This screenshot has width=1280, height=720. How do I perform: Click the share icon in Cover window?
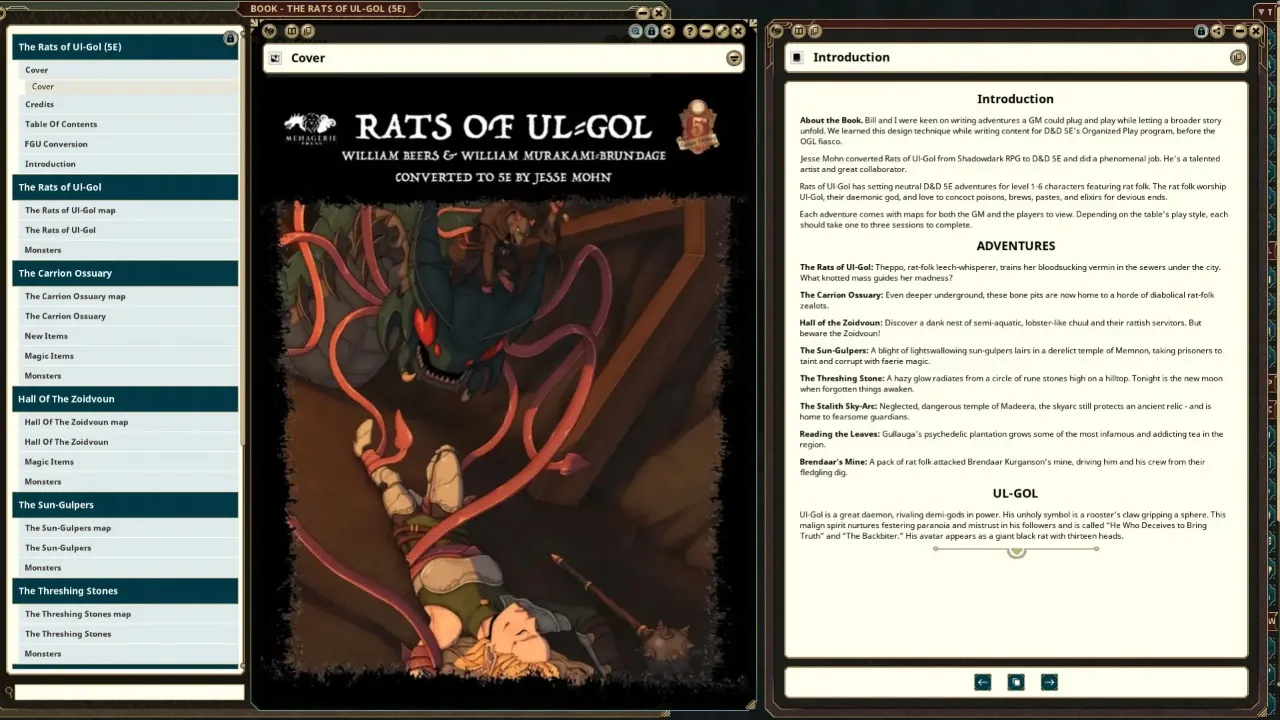click(668, 31)
